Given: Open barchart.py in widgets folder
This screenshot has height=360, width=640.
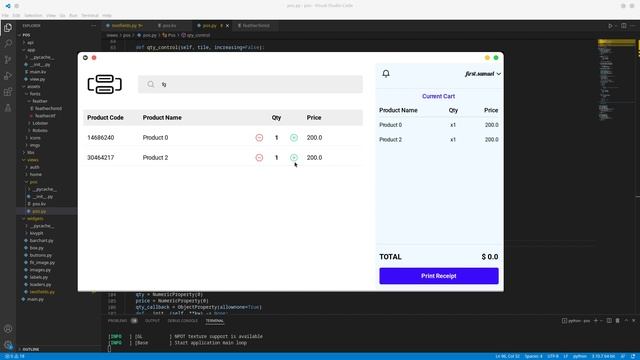Looking at the screenshot, I should click(x=41, y=241).
